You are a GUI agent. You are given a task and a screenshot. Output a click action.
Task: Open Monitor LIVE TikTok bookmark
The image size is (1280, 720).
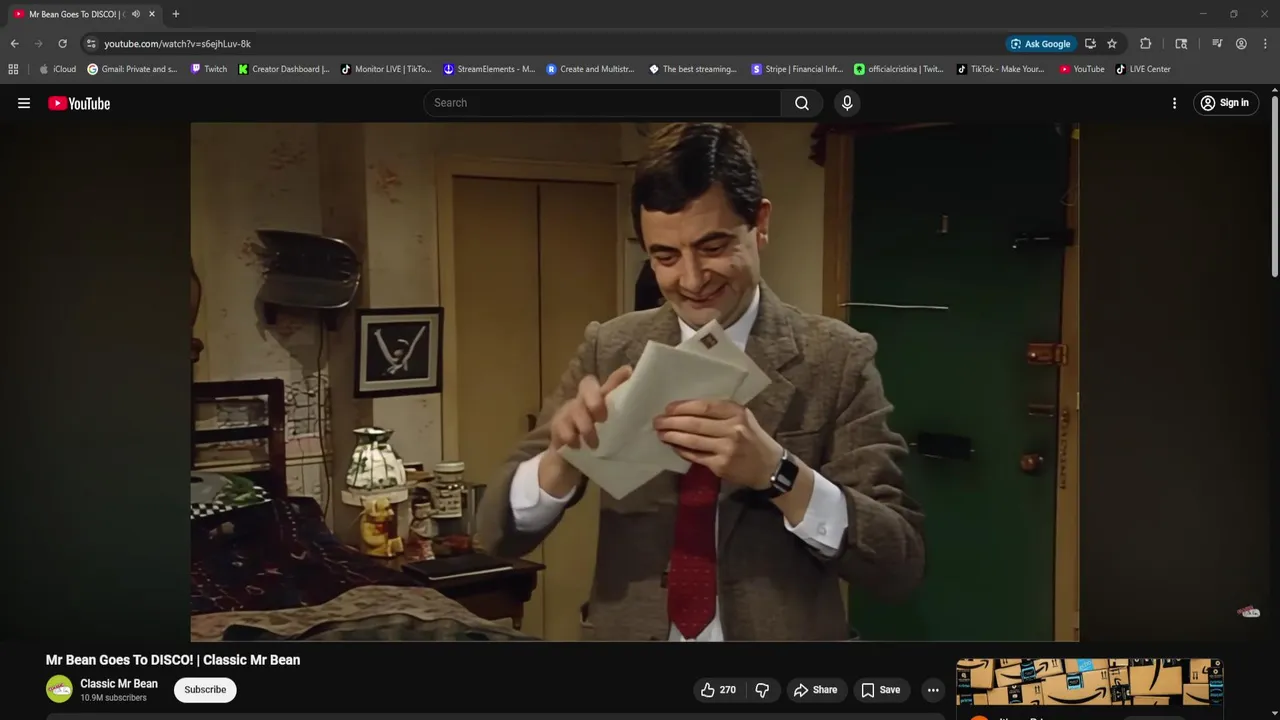[x=386, y=69]
